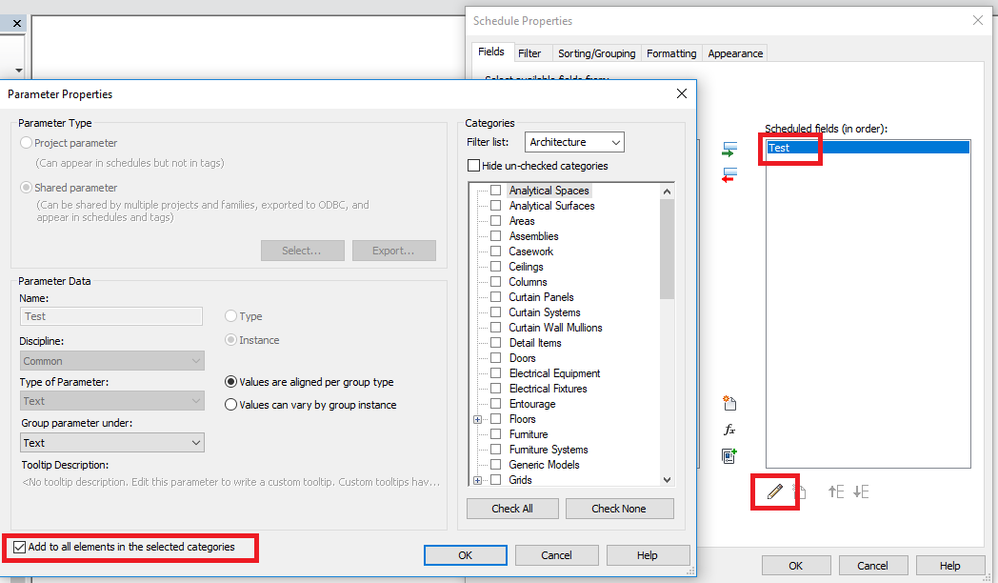
Task: Switch to the Sorting/Grouping tab
Action: pyautogui.click(x=596, y=53)
